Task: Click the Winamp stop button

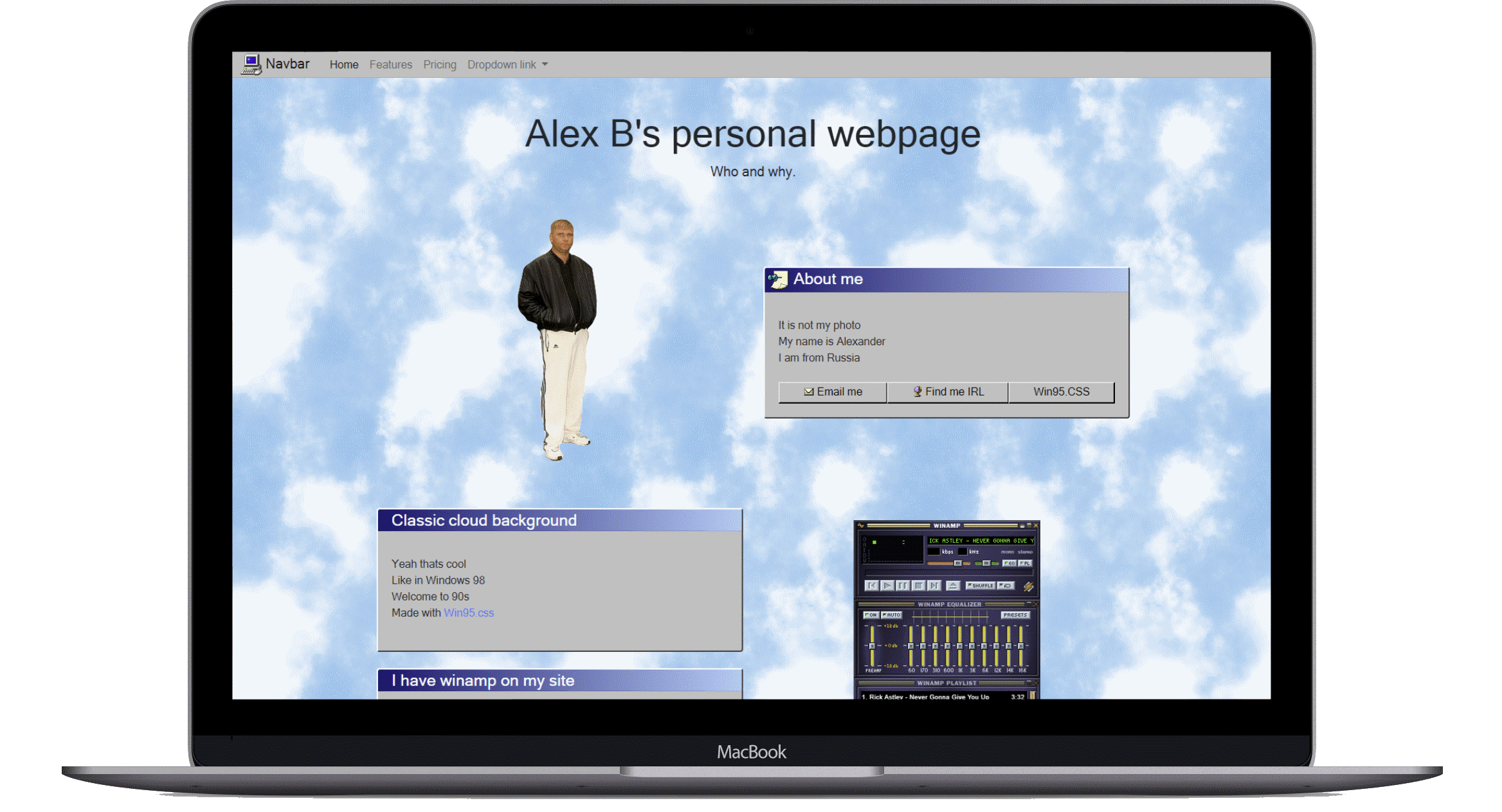Action: pyautogui.click(x=918, y=585)
